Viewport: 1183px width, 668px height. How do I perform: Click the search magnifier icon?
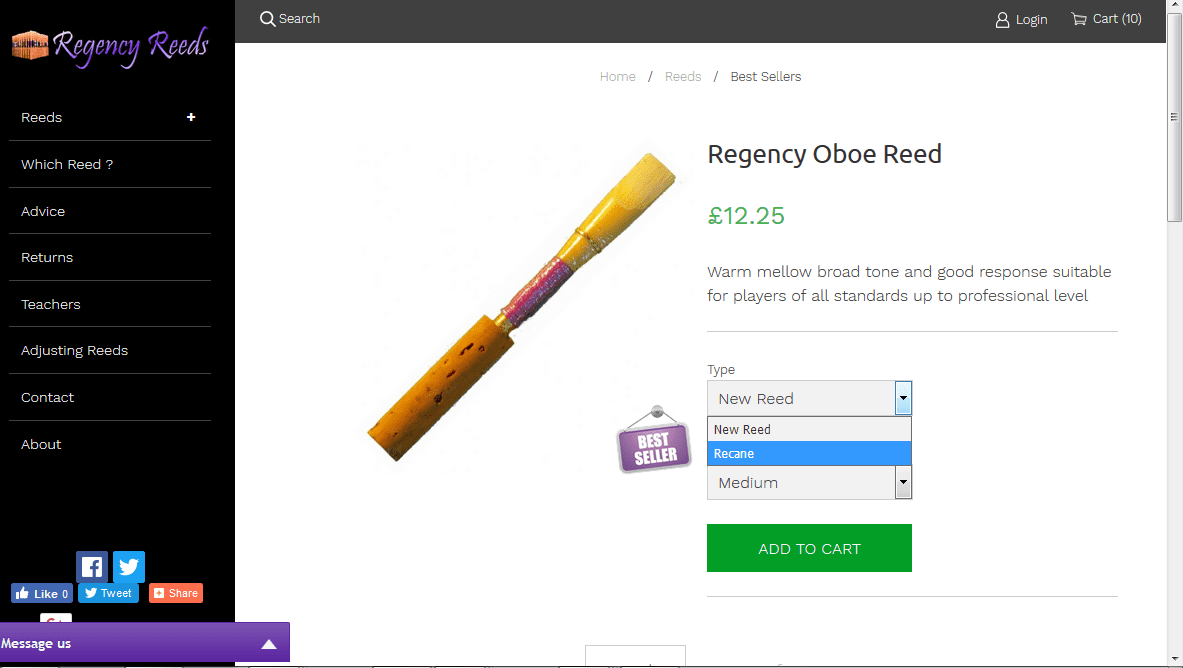click(x=267, y=19)
